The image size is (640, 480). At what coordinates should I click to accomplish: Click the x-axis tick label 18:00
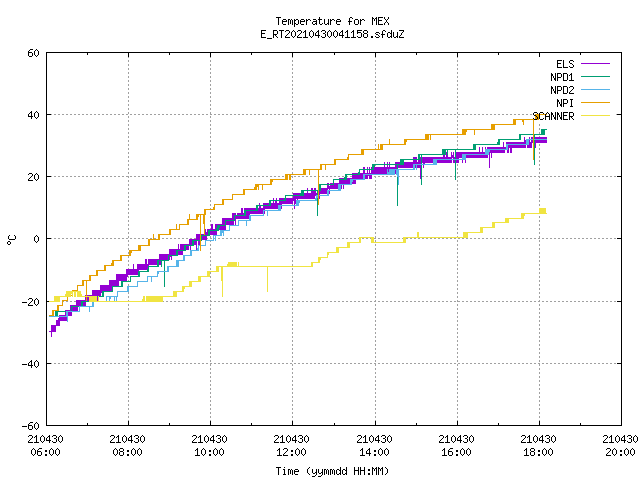[x=538, y=452]
